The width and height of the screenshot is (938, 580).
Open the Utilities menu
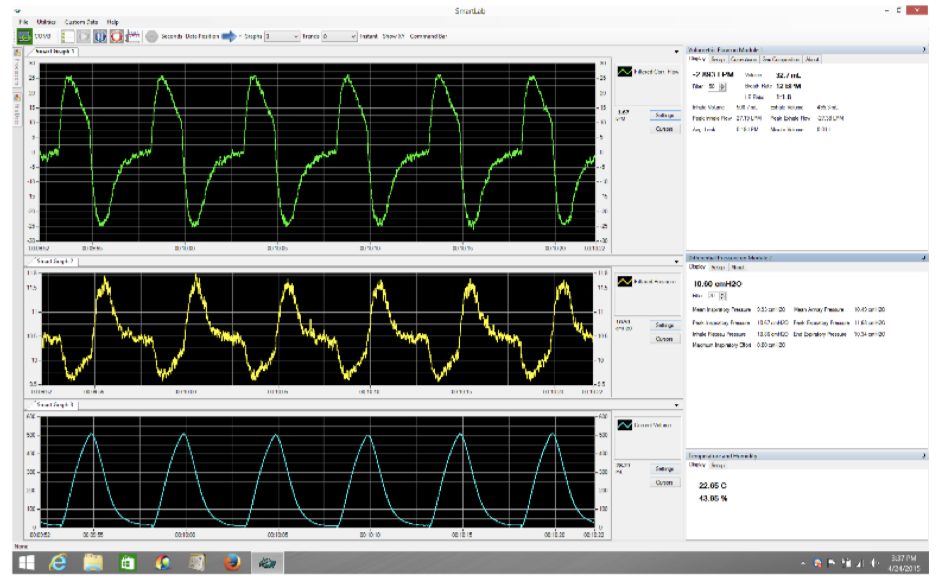click(x=46, y=21)
